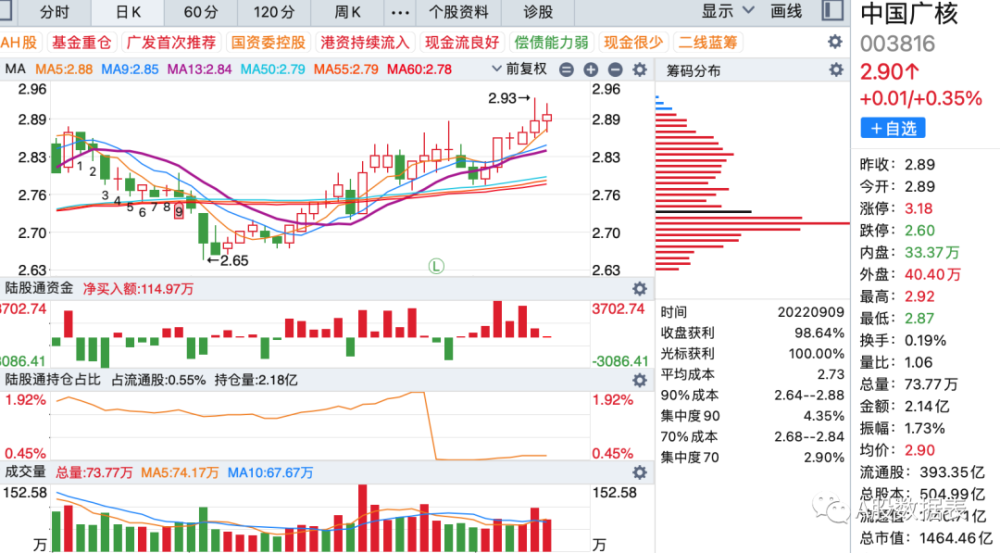Expand the 前复权 adjustment dropdown
Screen dimensions: 1000x553
click(x=519, y=69)
